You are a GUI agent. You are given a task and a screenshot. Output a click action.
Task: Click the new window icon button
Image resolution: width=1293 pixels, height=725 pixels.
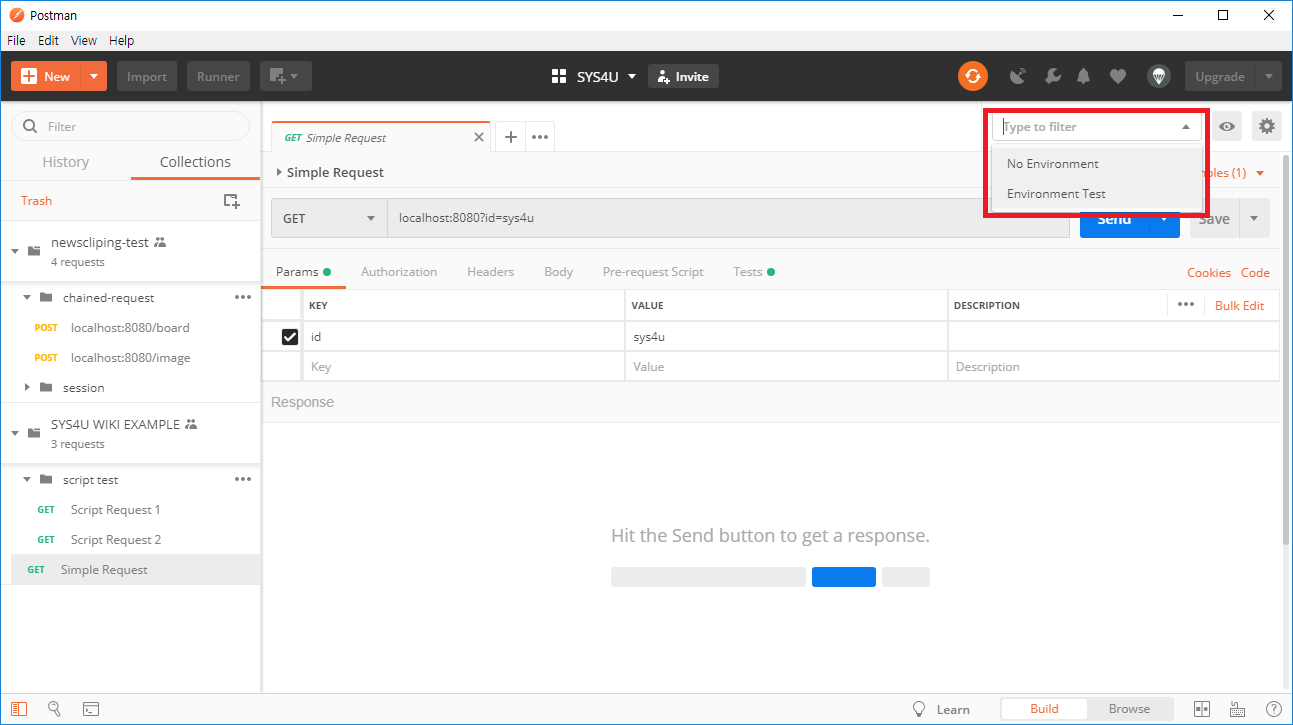286,76
